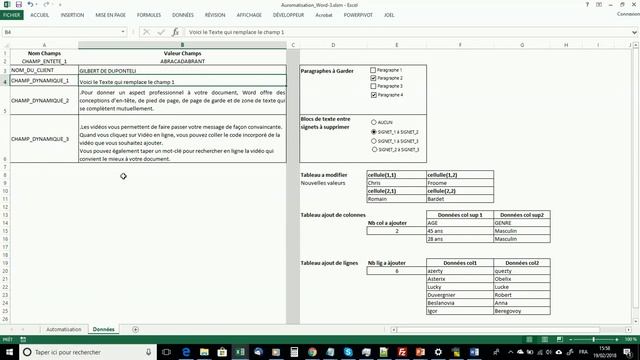The image size is (640, 360).
Task: Open Skype from taskbar
Action: (348, 352)
